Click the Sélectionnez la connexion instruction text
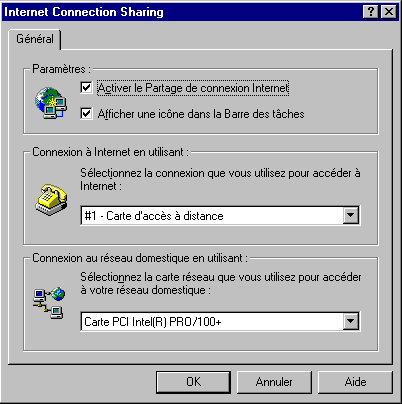Viewport: 402px width, 404px height. [220, 179]
